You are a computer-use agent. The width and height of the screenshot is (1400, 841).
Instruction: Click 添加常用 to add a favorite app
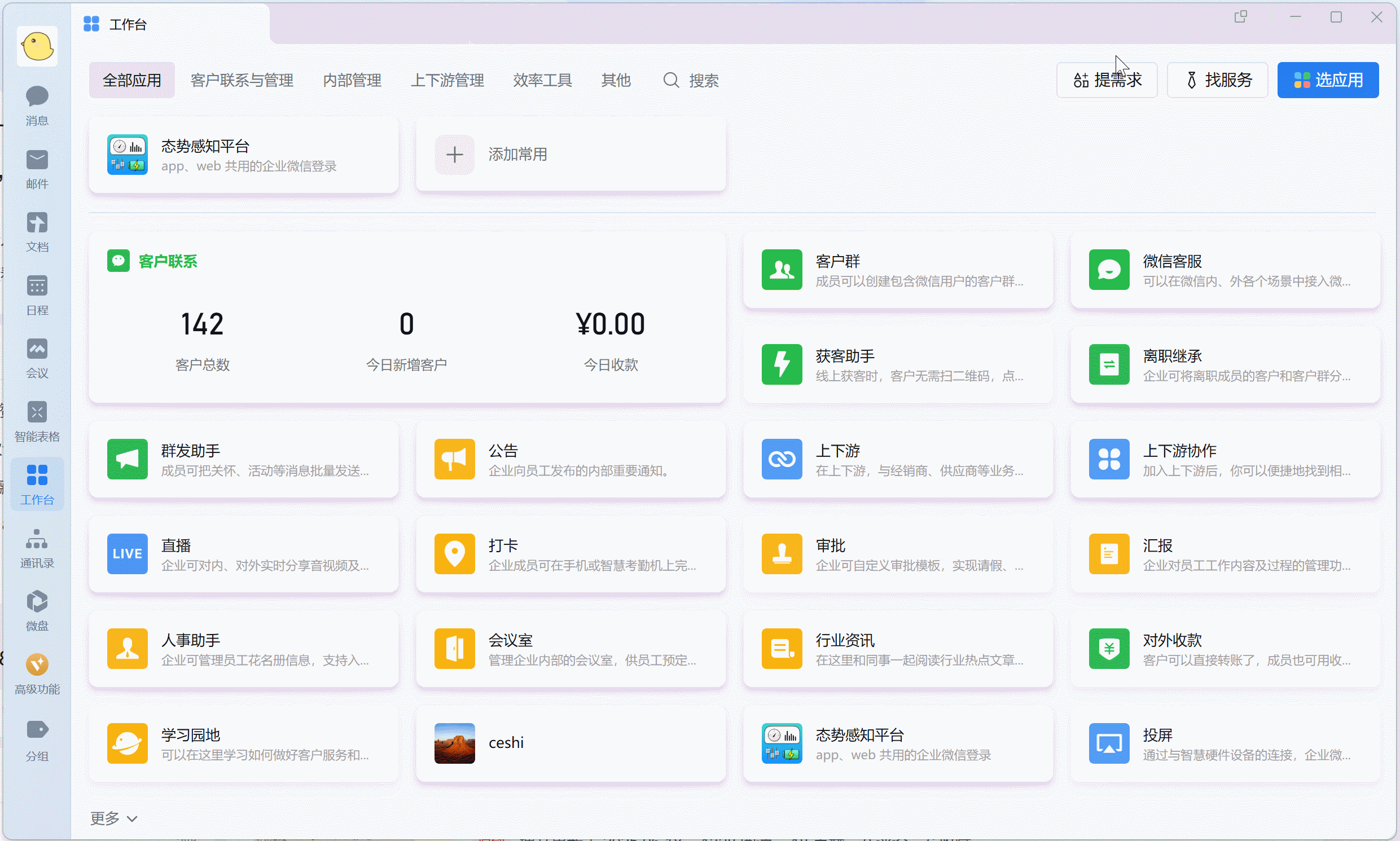coord(517,154)
